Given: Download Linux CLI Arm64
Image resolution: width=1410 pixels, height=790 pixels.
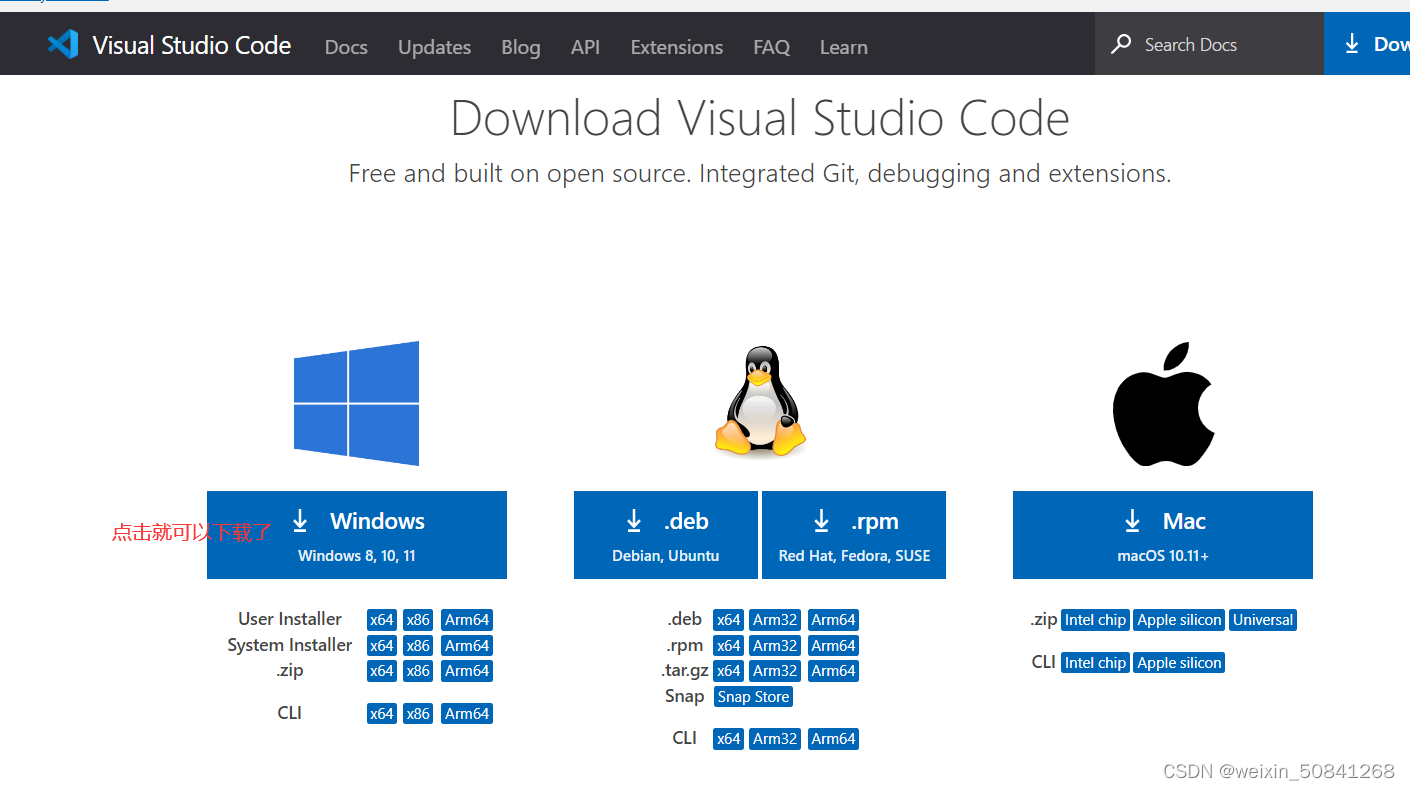Looking at the screenshot, I should [833, 739].
